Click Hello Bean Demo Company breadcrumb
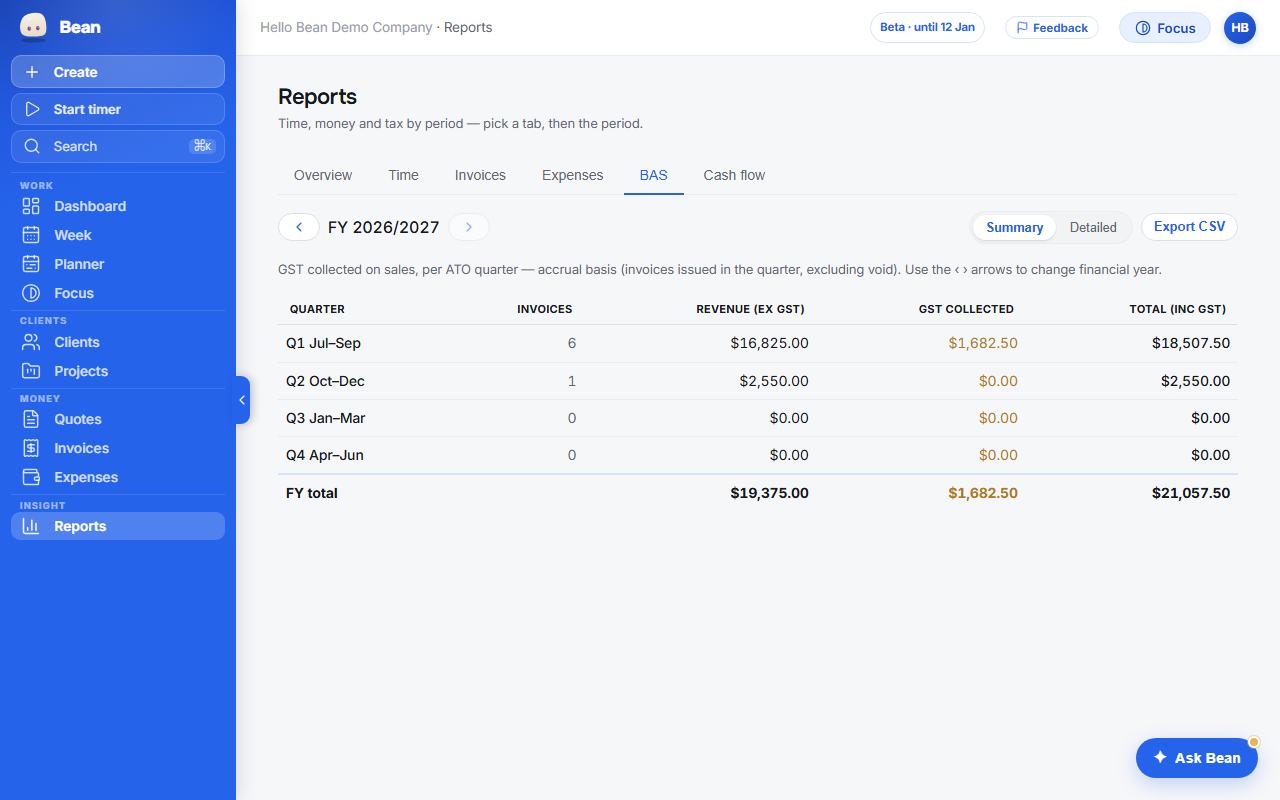This screenshot has height=800, width=1280. point(346,28)
